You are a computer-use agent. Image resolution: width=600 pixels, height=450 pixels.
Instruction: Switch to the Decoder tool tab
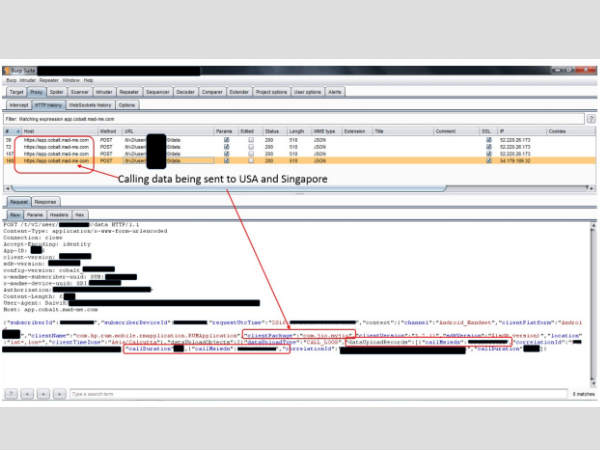(185, 91)
